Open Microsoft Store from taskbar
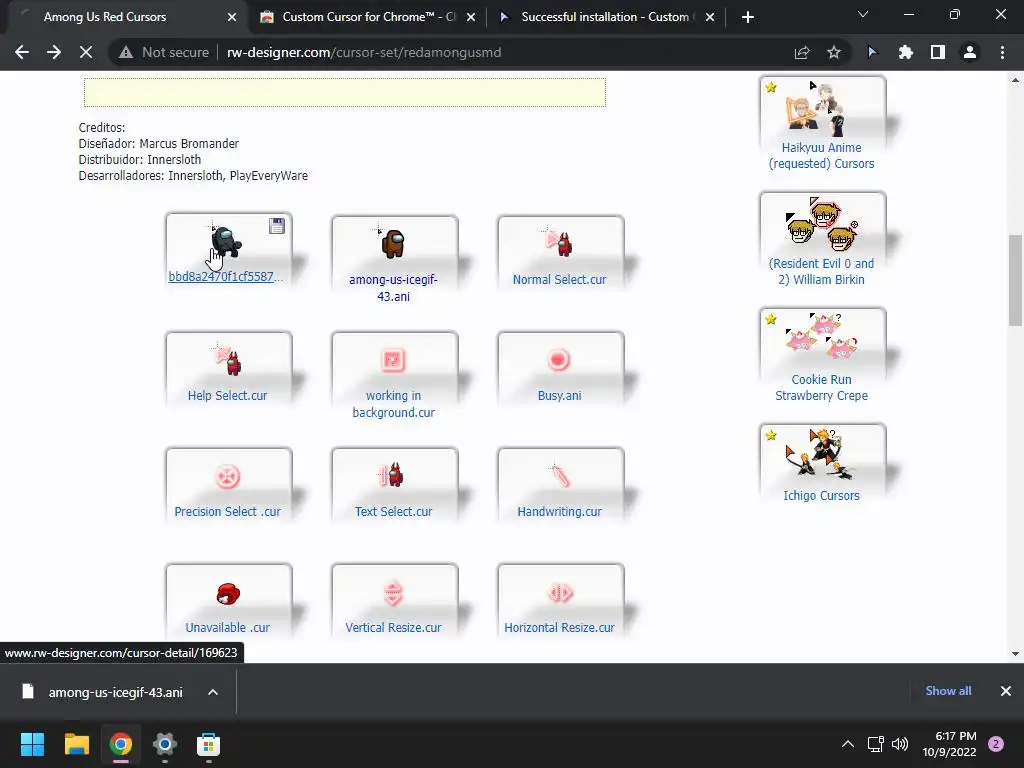This screenshot has width=1024, height=768. click(208, 744)
